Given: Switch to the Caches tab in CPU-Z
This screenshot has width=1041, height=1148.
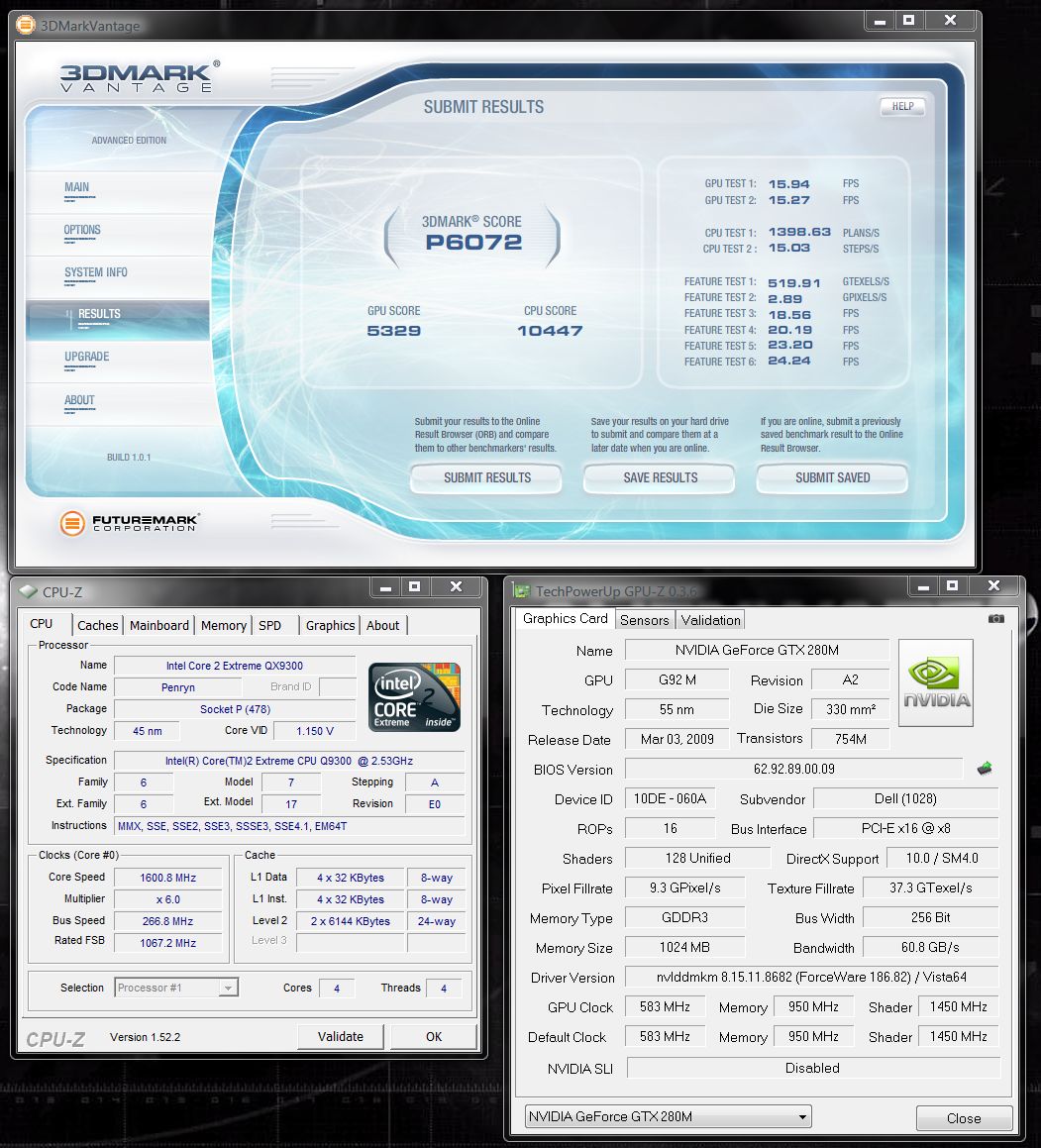Looking at the screenshot, I should (97, 625).
